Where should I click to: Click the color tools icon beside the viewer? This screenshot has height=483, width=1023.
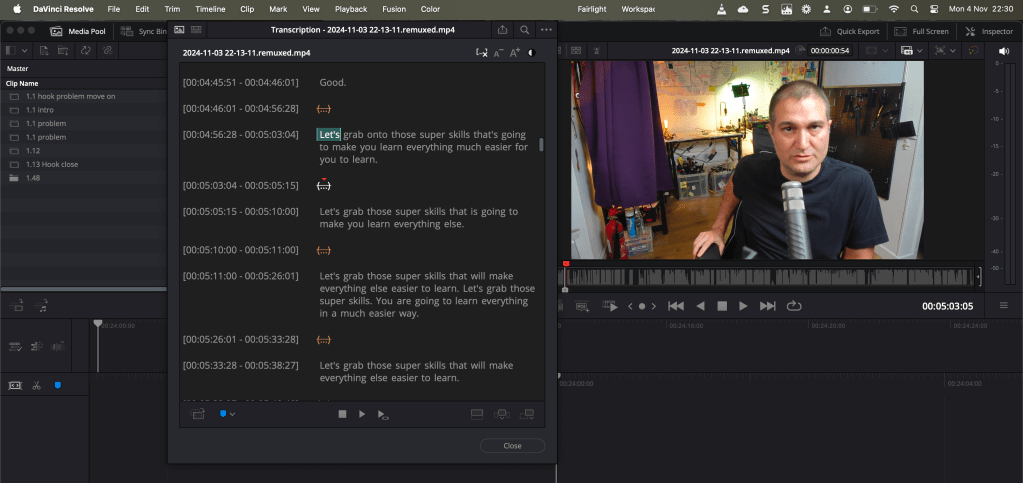click(973, 50)
